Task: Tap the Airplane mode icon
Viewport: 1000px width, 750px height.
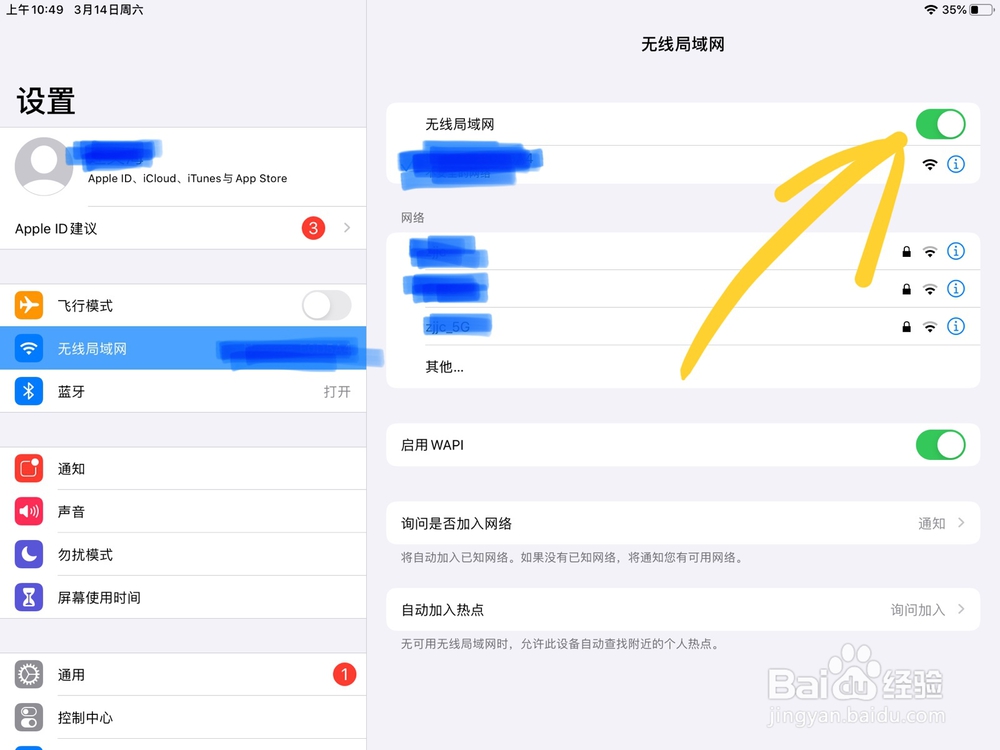Action: coord(29,305)
